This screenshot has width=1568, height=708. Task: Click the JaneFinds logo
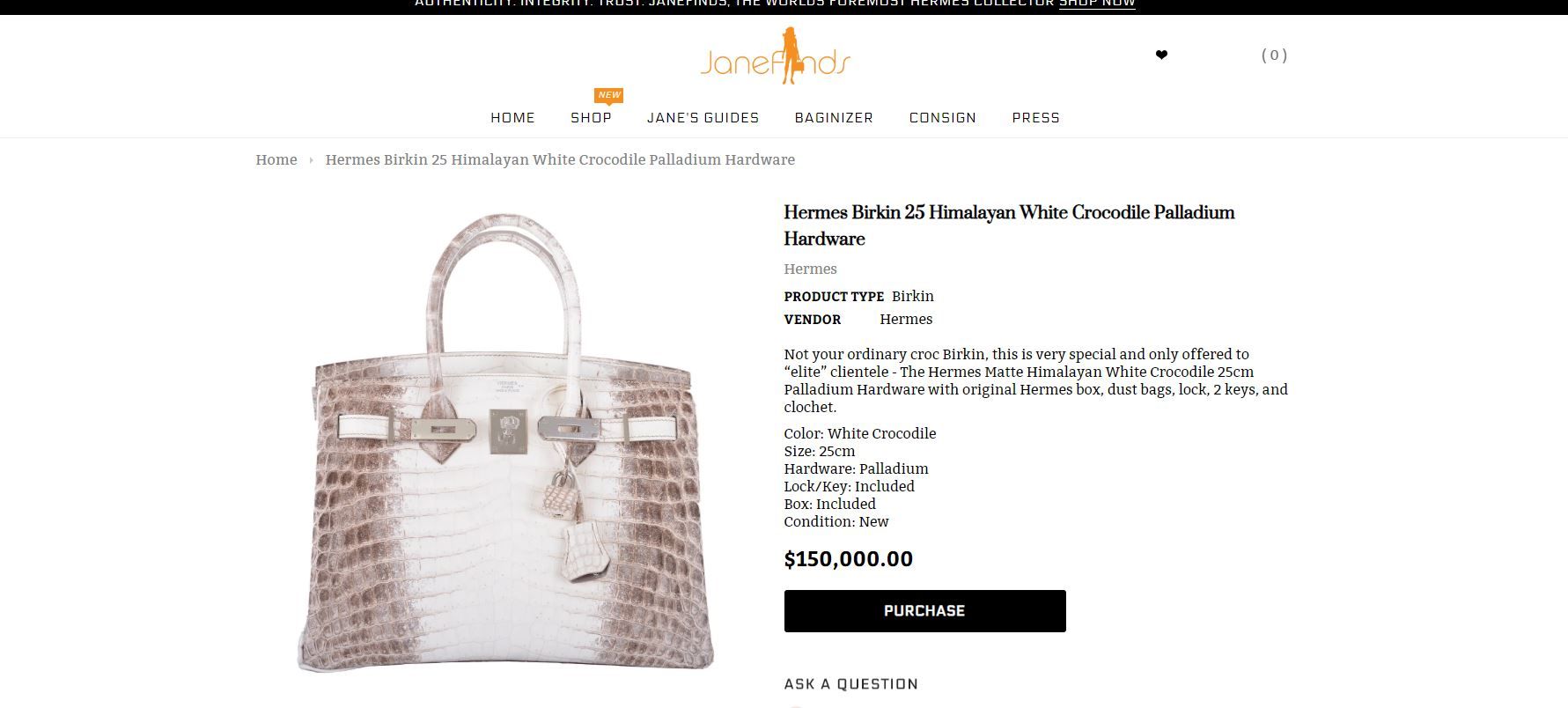(x=776, y=56)
